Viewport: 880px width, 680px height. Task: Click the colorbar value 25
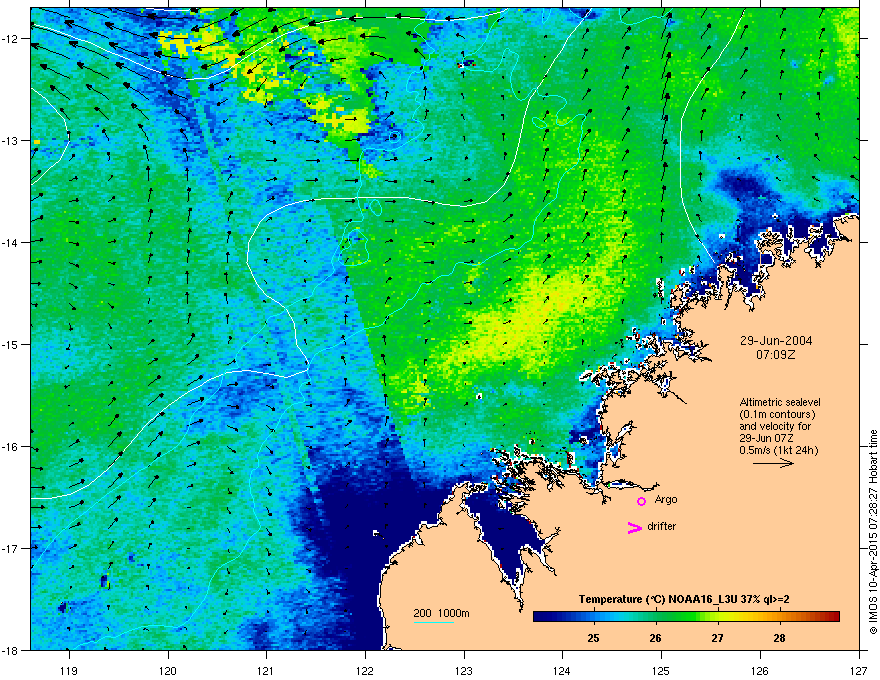pos(593,638)
